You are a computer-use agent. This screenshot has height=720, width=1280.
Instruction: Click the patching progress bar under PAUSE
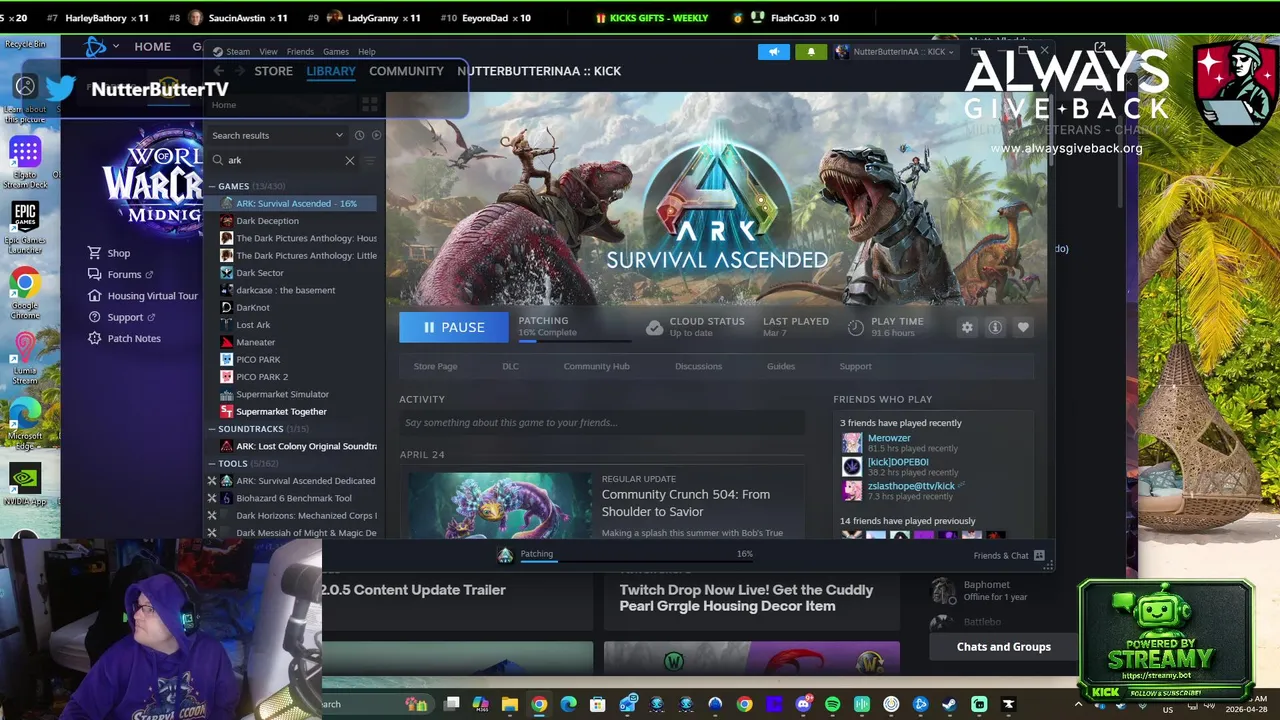tap(577, 341)
